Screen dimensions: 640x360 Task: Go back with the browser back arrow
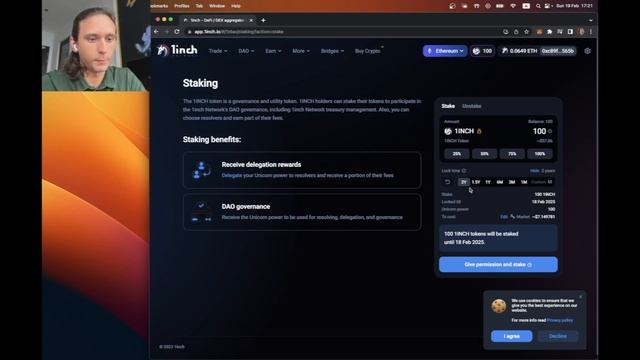pyautogui.click(x=156, y=31)
